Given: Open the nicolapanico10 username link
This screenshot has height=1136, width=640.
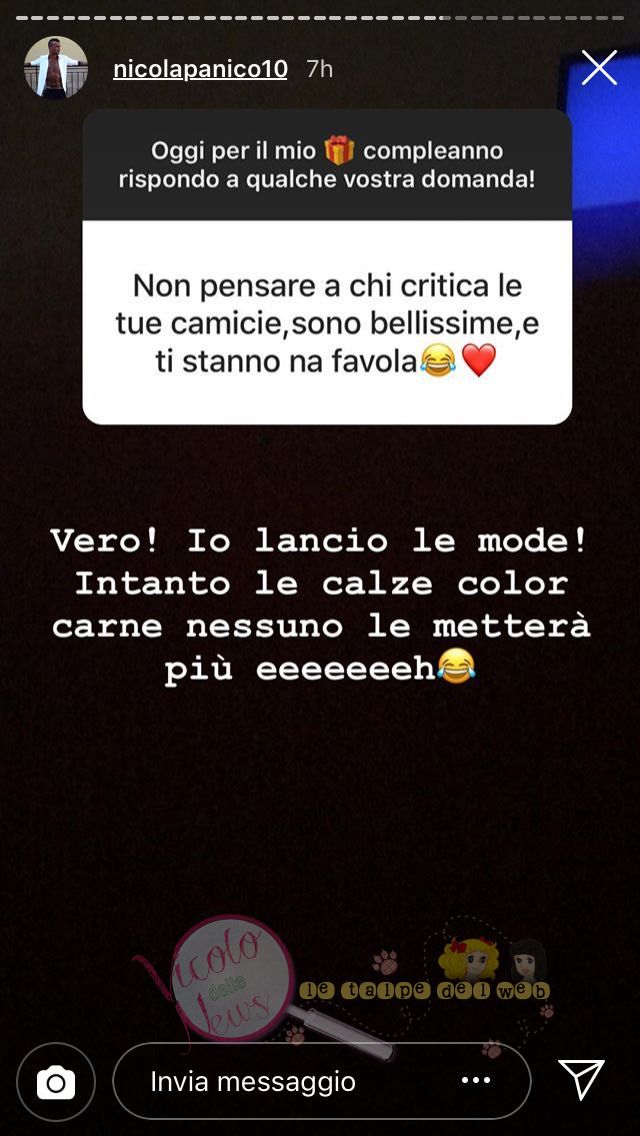Looking at the screenshot, I should 200,70.
